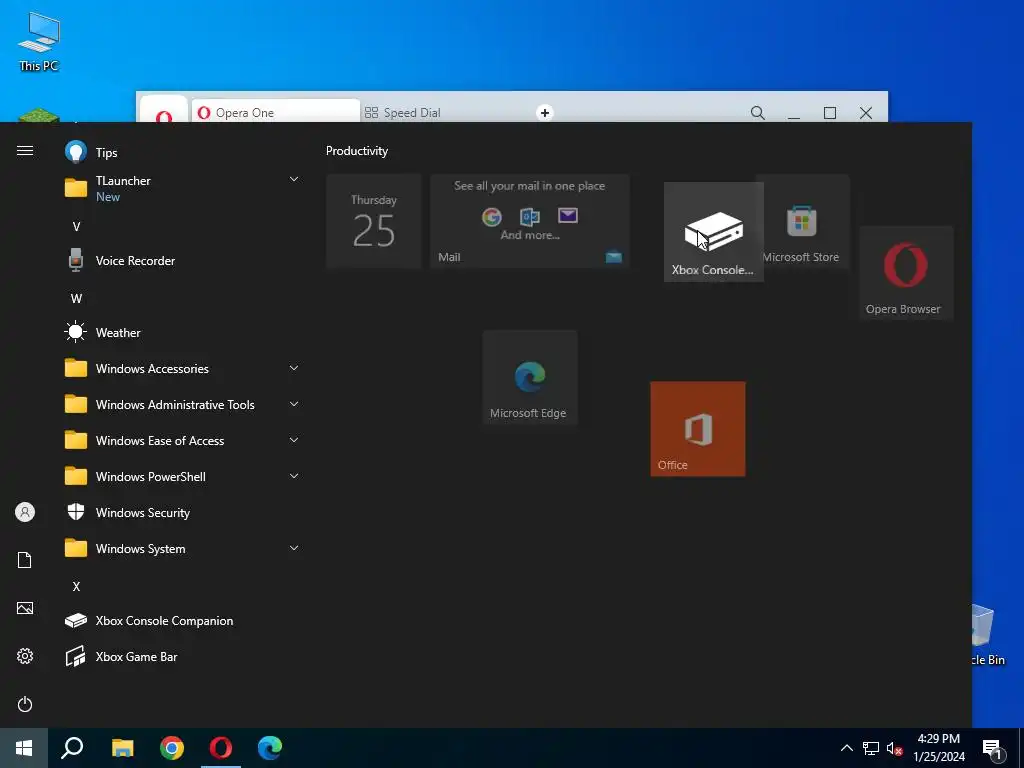The image size is (1024, 768).
Task: Open the Microsoft Store tile
Action: tap(803, 221)
